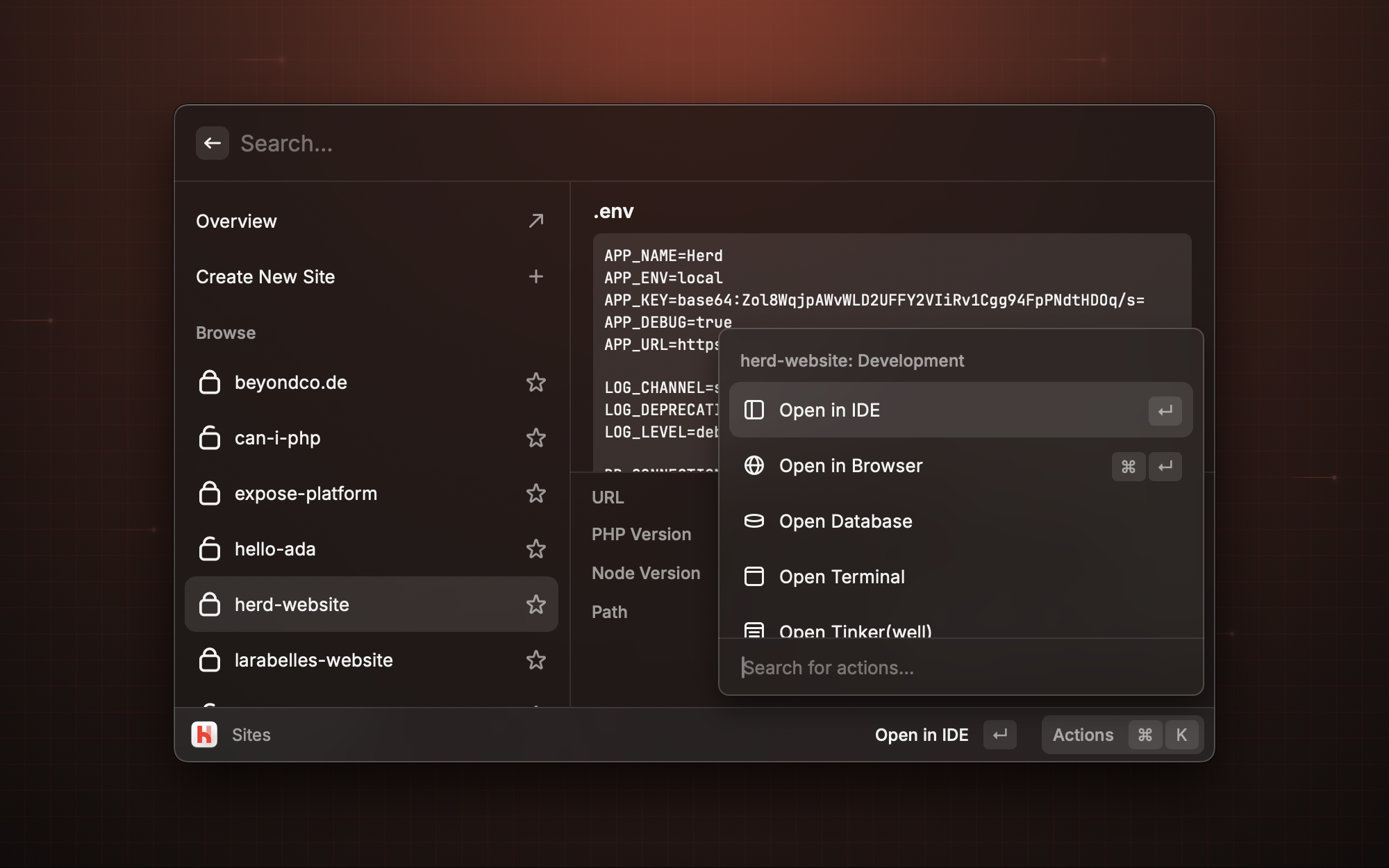Favorite beyondco.de with its star

tap(535, 382)
